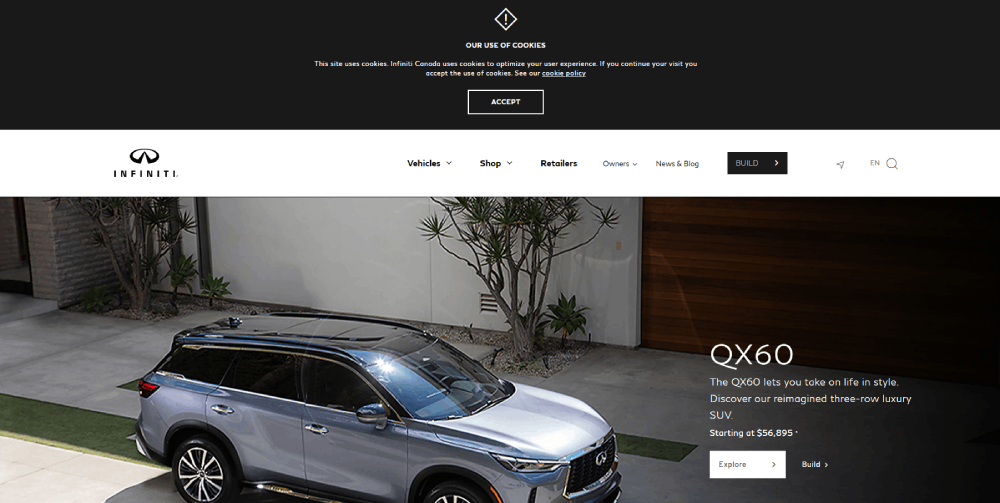Expand the Shop dropdown menu

point(496,163)
